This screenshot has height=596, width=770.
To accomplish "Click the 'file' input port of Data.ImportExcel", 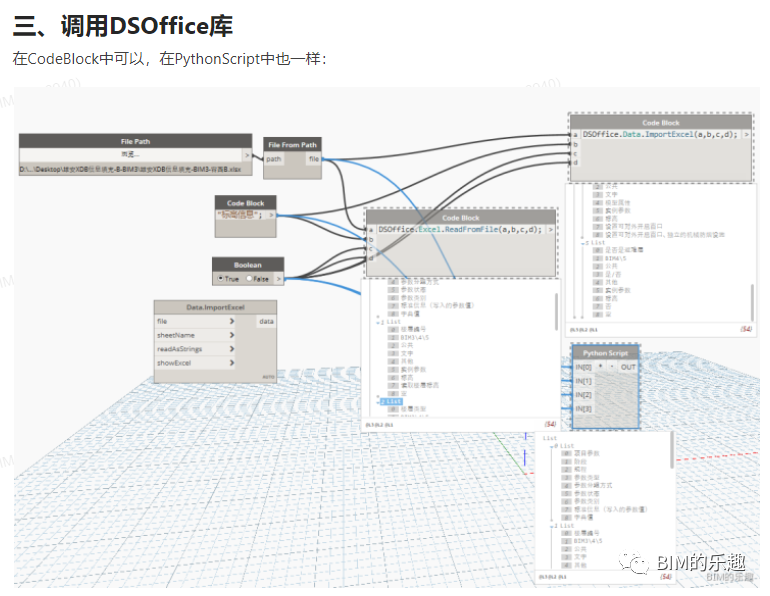I will click(x=195, y=322).
